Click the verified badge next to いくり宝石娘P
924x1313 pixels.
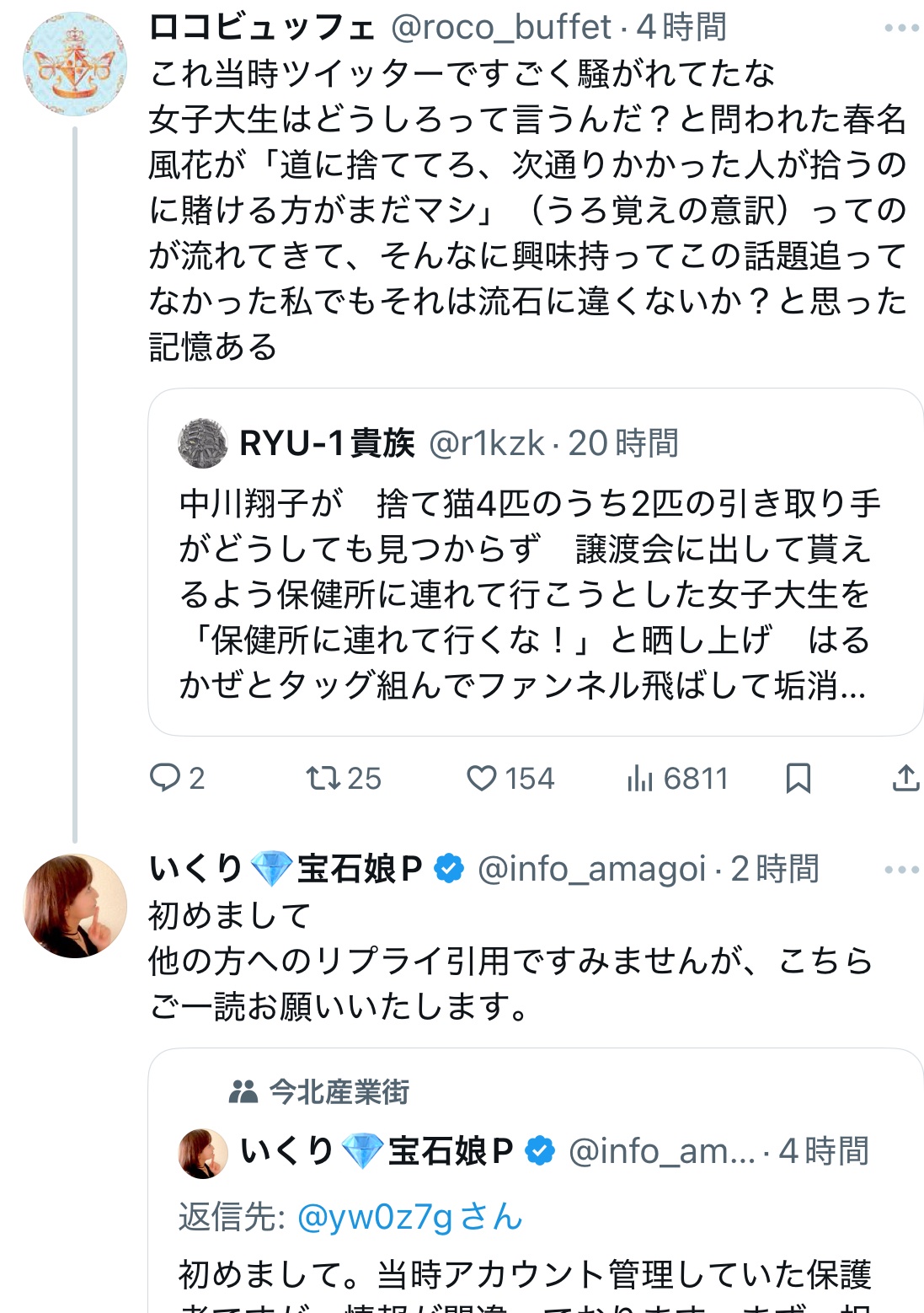449,869
